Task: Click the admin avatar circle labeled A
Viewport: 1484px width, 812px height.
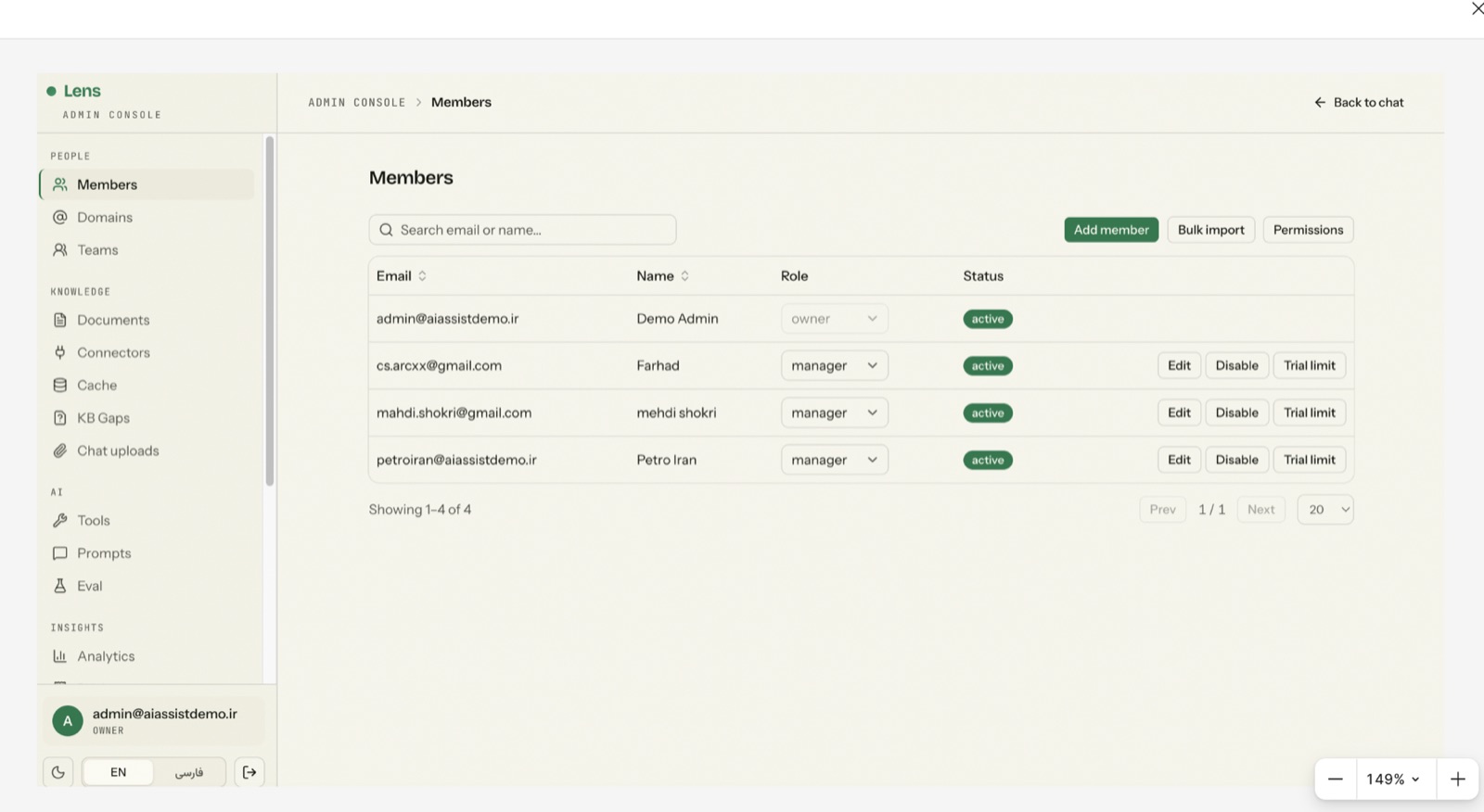Action: (x=68, y=721)
